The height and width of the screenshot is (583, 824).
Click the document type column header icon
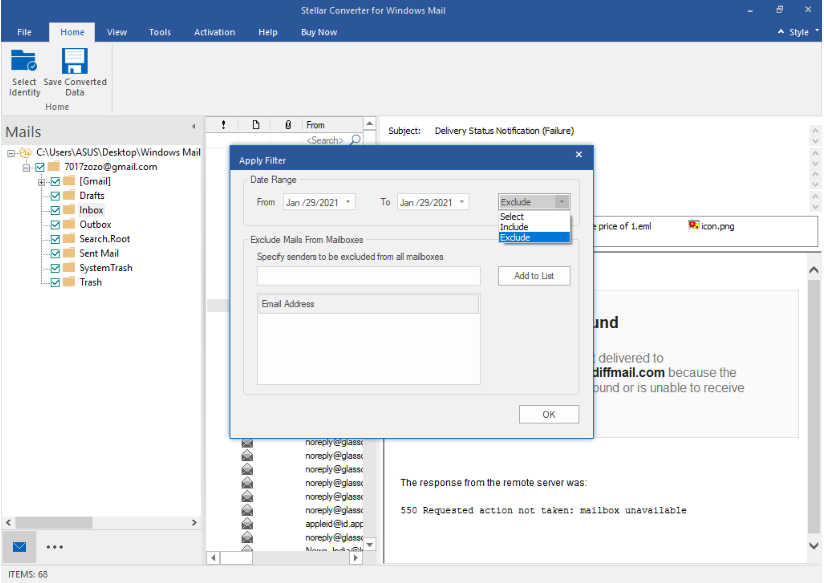click(256, 125)
